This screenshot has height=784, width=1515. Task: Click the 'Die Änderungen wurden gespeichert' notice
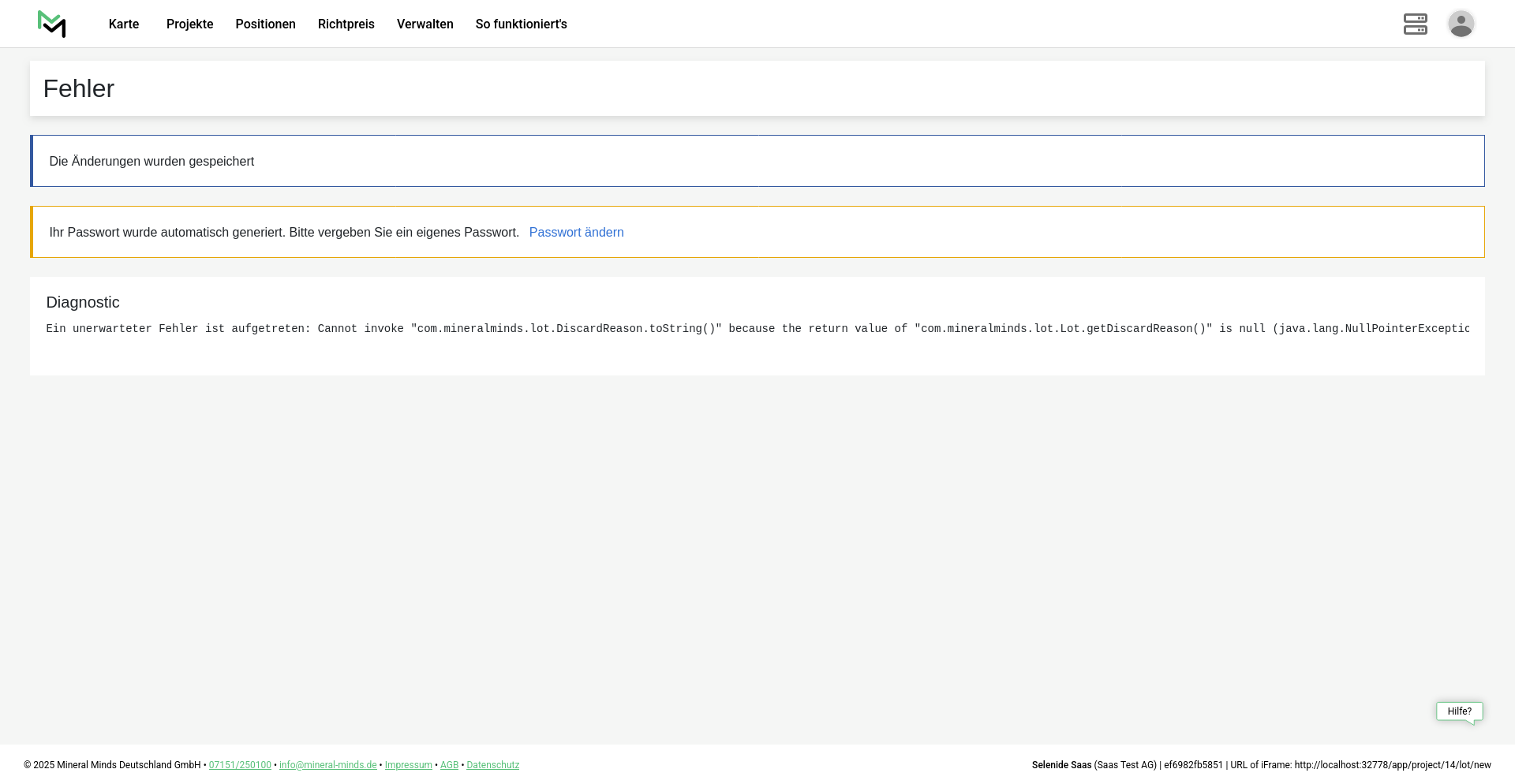coord(151,162)
